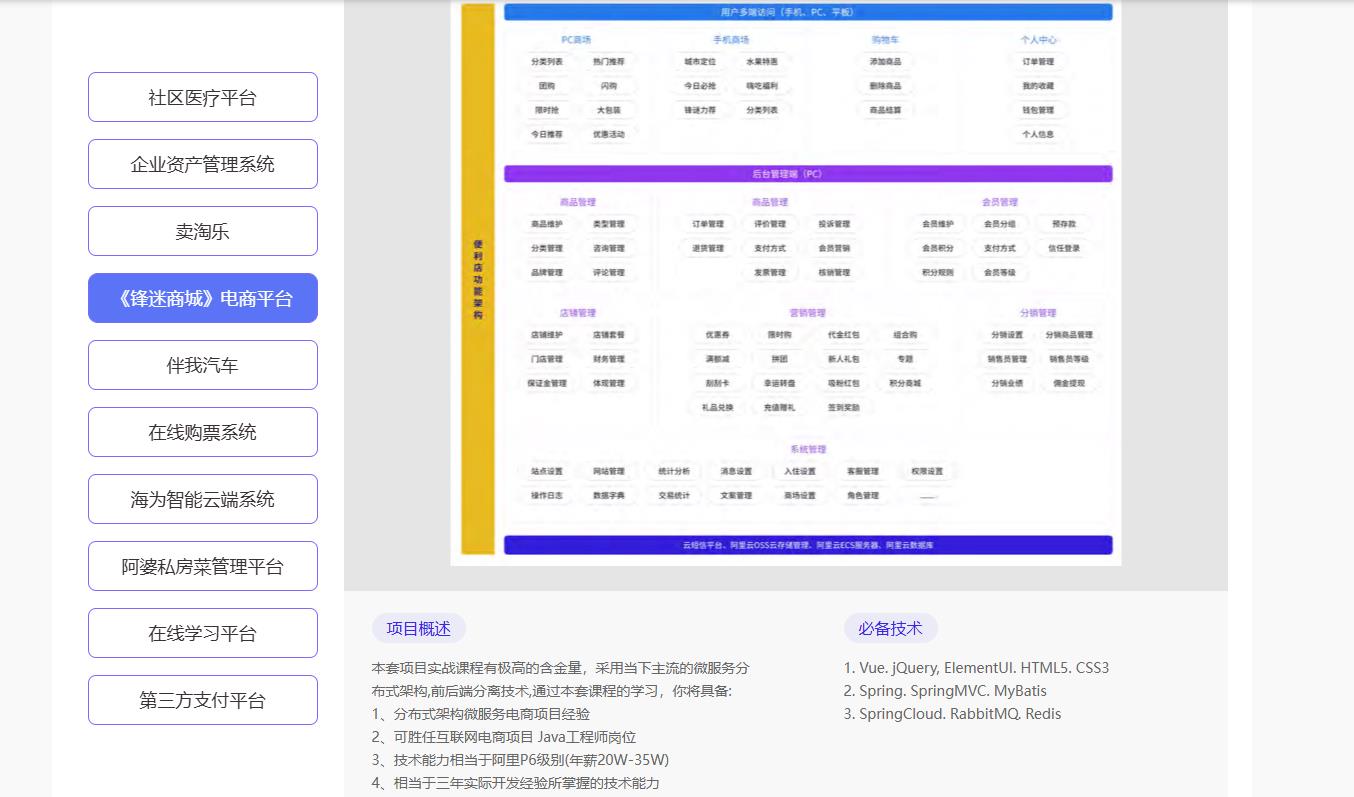Switch to the 卖淘乐 project
This screenshot has width=1354, height=797.
pos(202,231)
